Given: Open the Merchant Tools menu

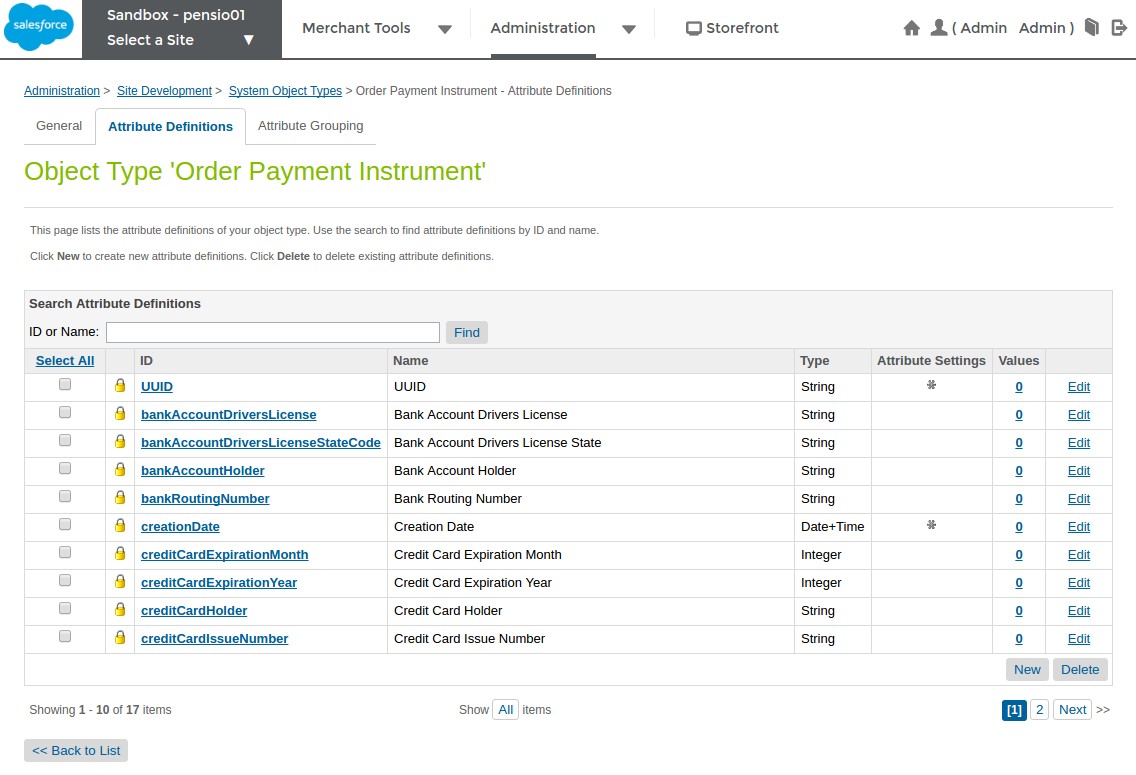Looking at the screenshot, I should pyautogui.click(x=356, y=28).
